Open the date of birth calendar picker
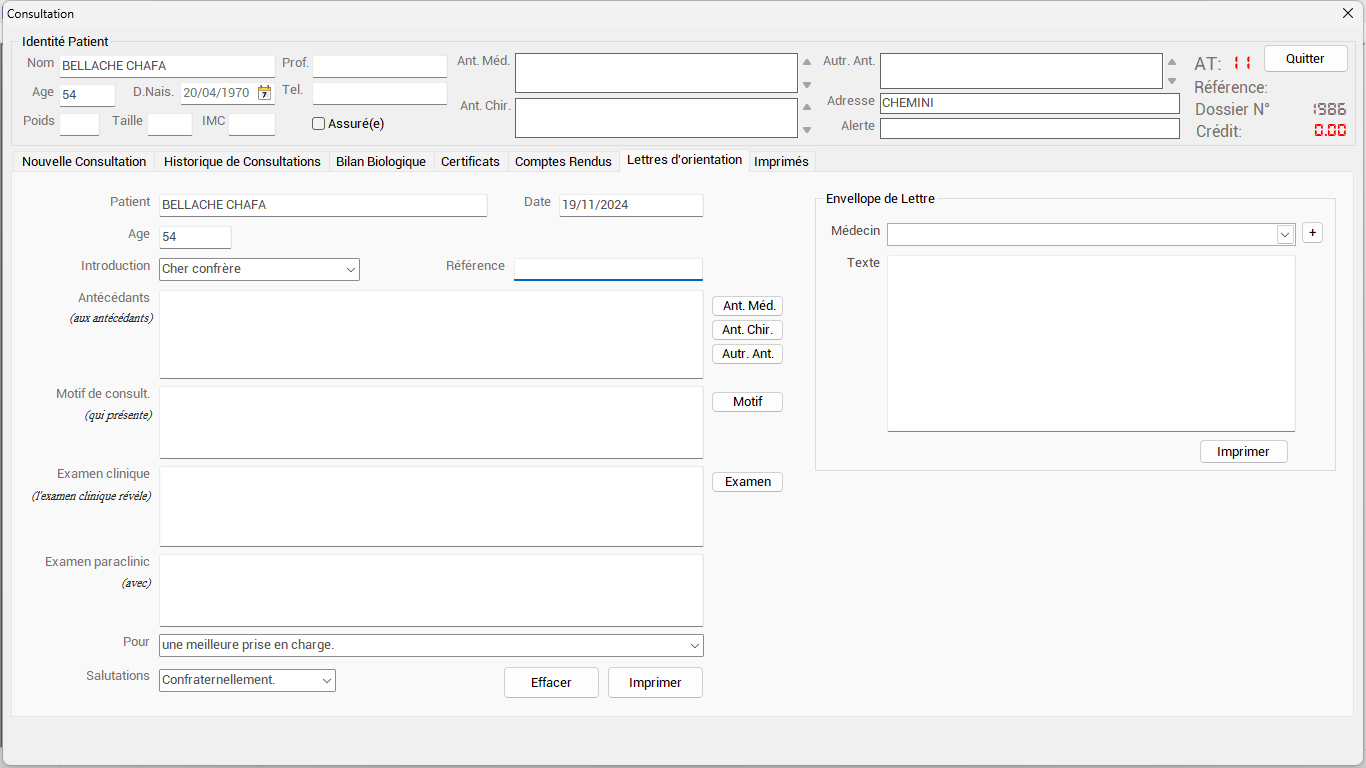Viewport: 1366px width, 768px height. 264,93
